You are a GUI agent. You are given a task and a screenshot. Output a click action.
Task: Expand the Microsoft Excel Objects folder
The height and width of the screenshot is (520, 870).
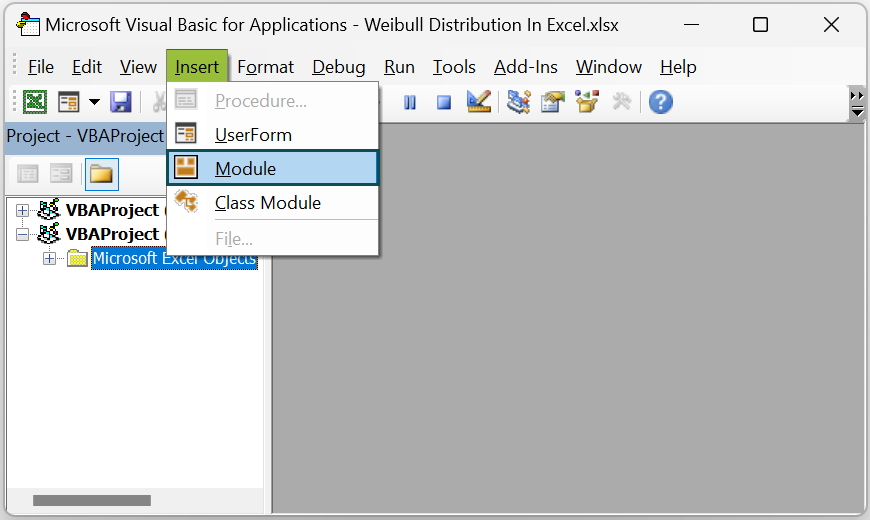coord(49,259)
